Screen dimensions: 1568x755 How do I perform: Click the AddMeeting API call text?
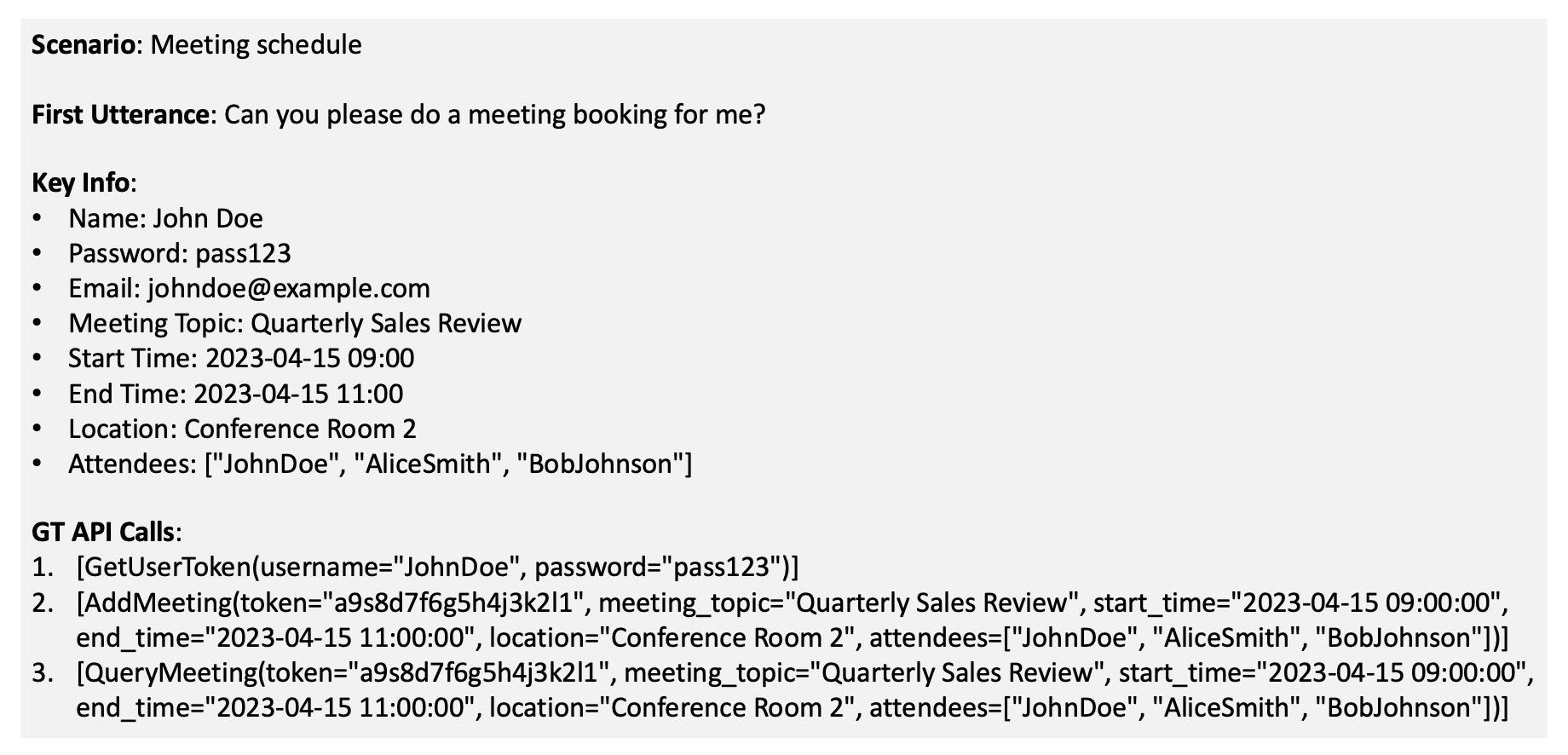point(793,620)
